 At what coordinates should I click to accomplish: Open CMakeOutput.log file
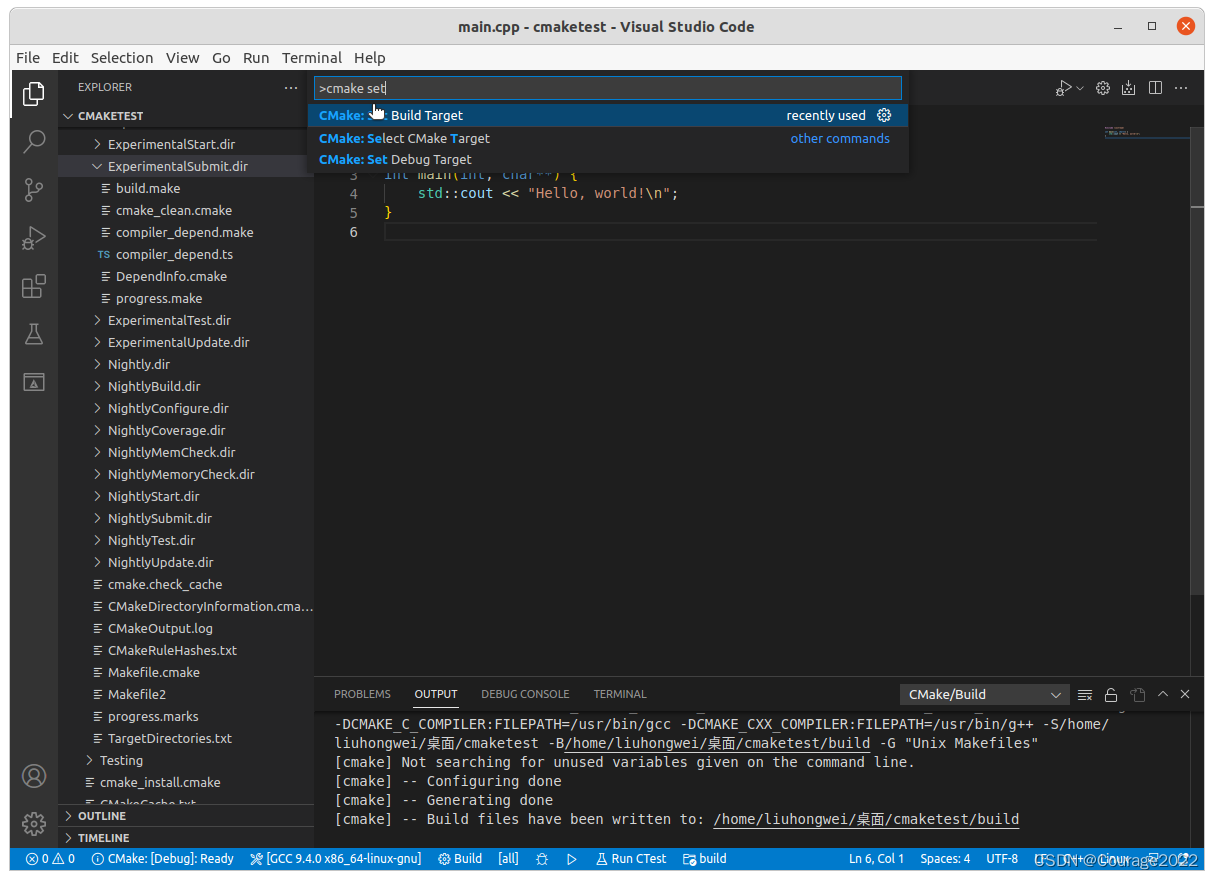(x=186, y=628)
